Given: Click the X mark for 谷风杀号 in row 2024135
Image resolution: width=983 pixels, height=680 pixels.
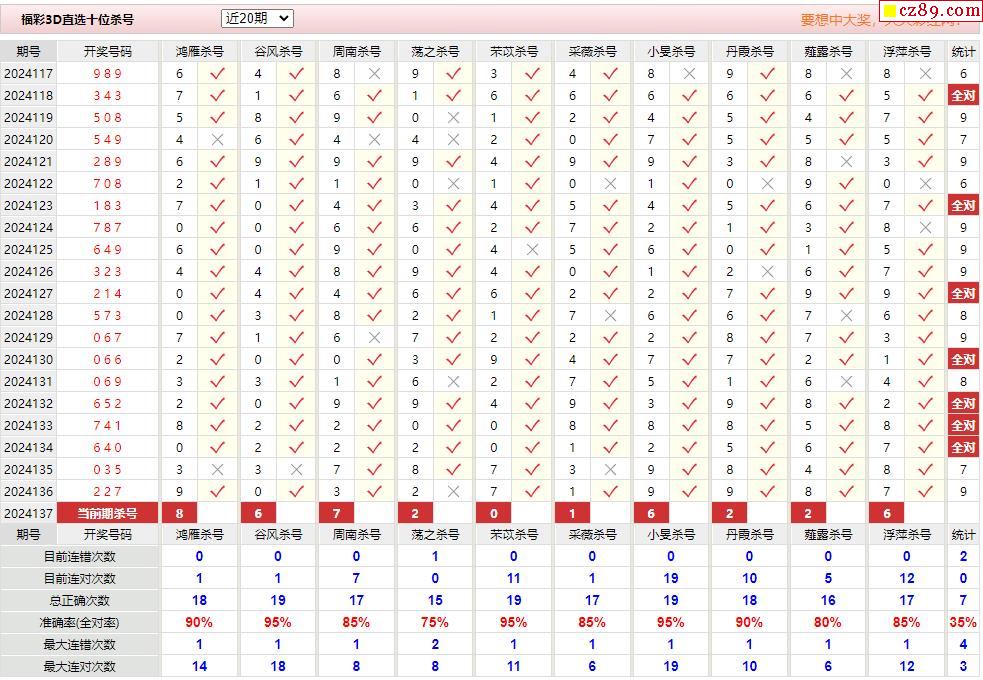Looking at the screenshot, I should point(296,469).
